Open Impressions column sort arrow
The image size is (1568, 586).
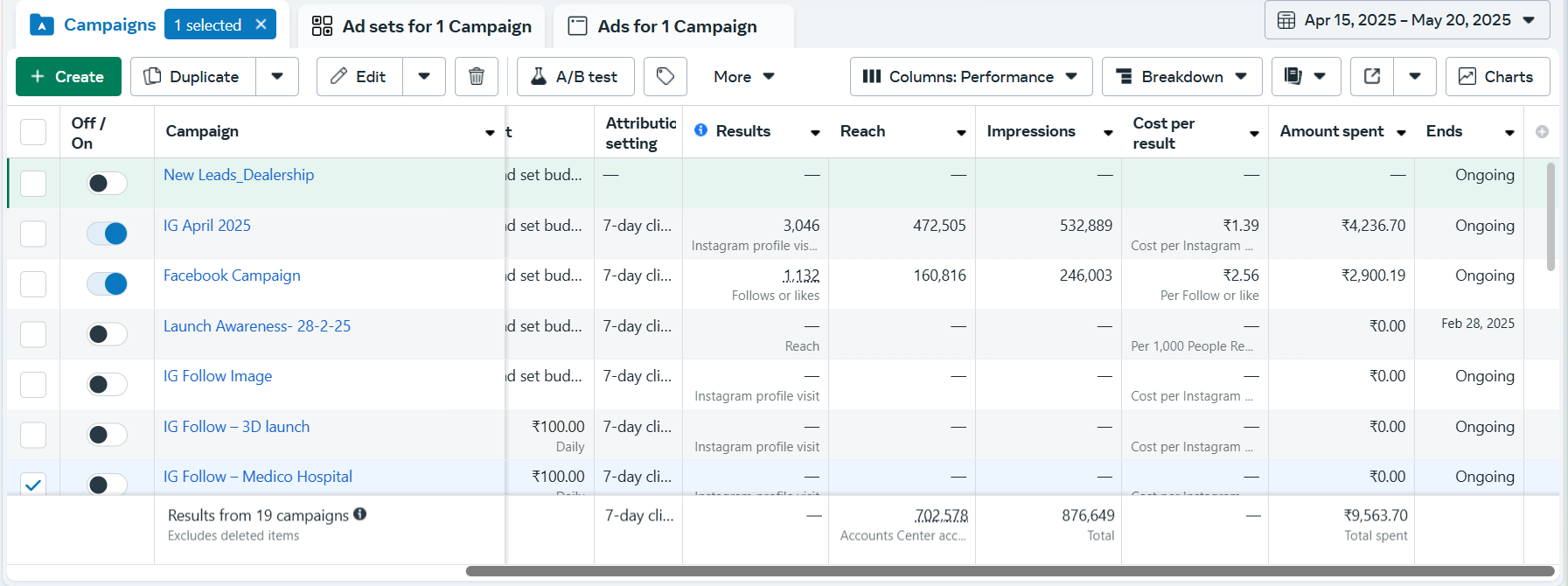1108,133
